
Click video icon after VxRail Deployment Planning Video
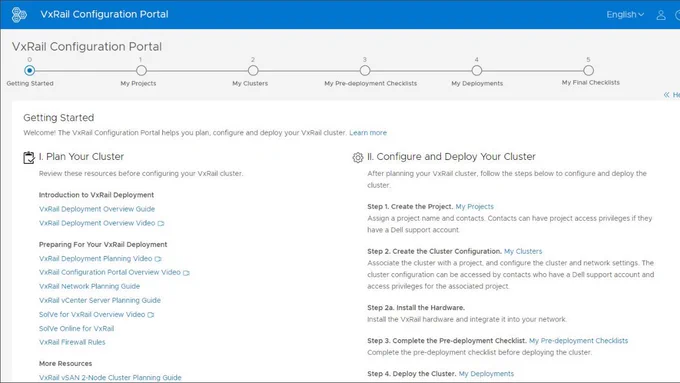[x=158, y=259]
